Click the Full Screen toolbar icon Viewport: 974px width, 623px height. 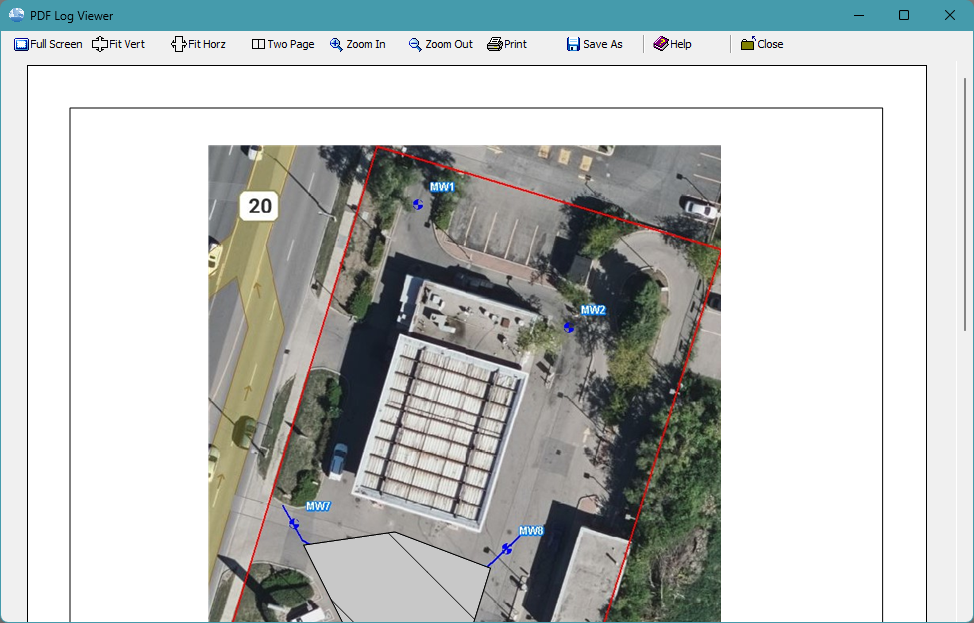pos(21,44)
